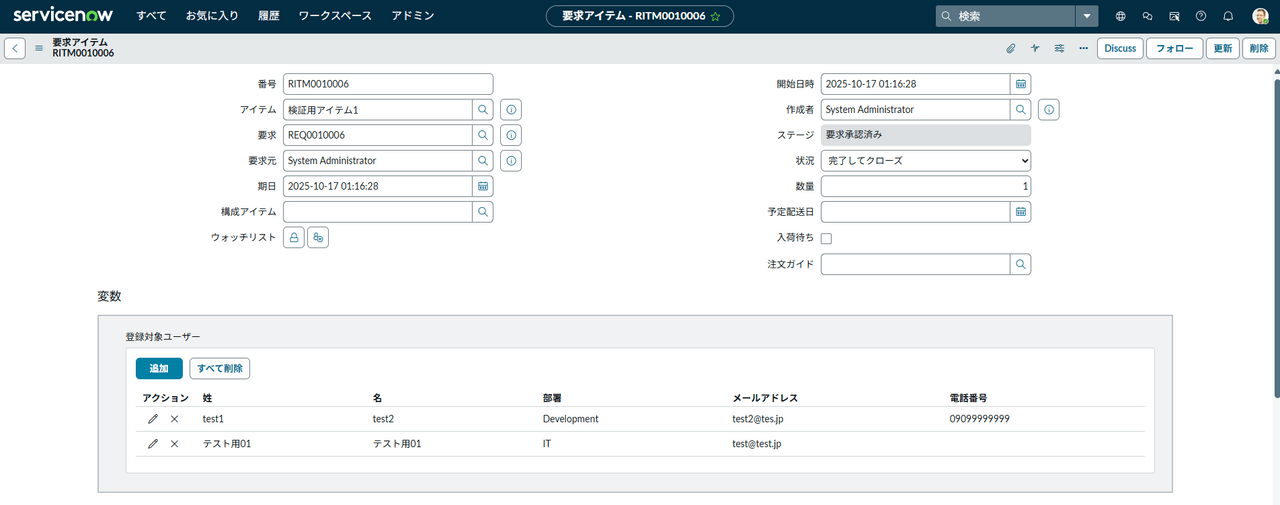Expand the global search dropdown arrow

1087,16
